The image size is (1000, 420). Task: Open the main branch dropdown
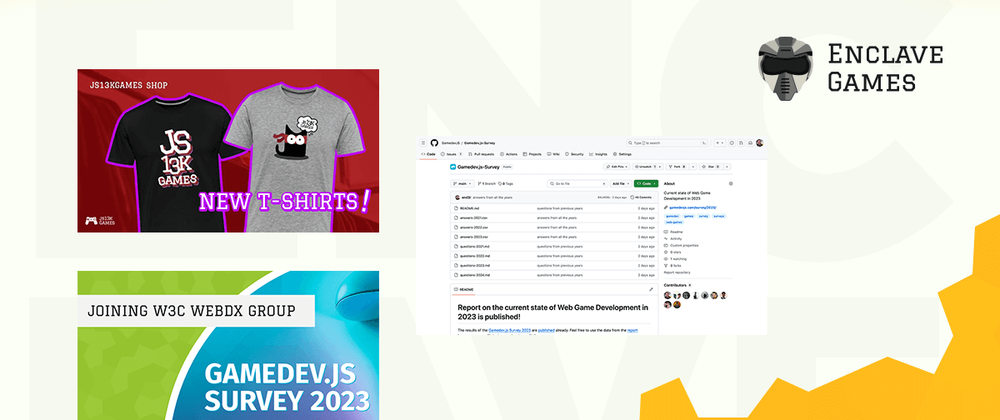click(x=464, y=184)
